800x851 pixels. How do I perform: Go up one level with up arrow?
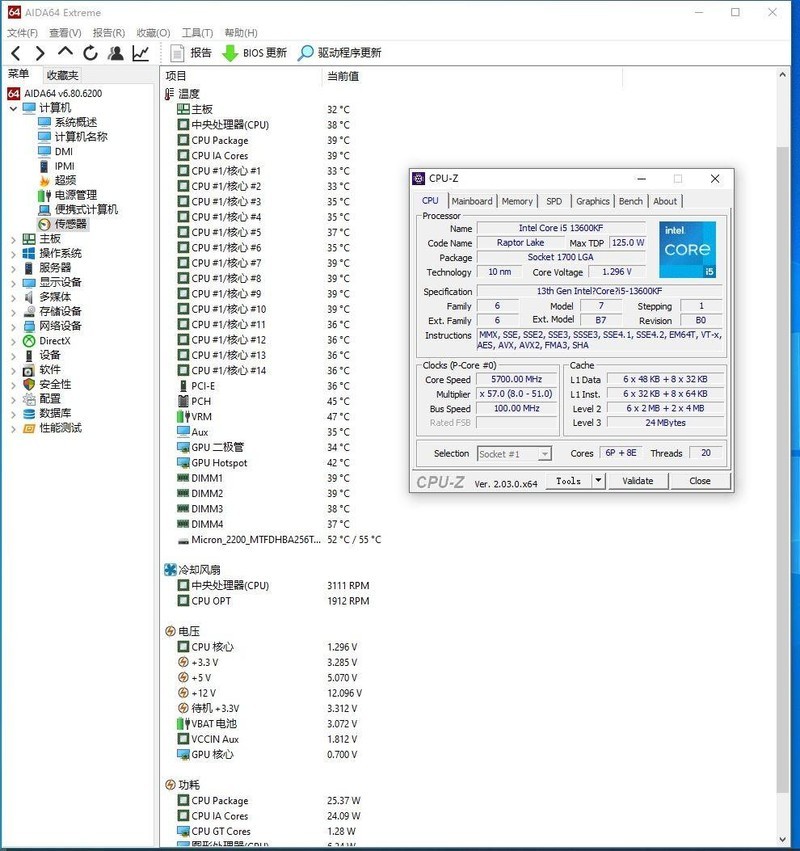(66, 52)
